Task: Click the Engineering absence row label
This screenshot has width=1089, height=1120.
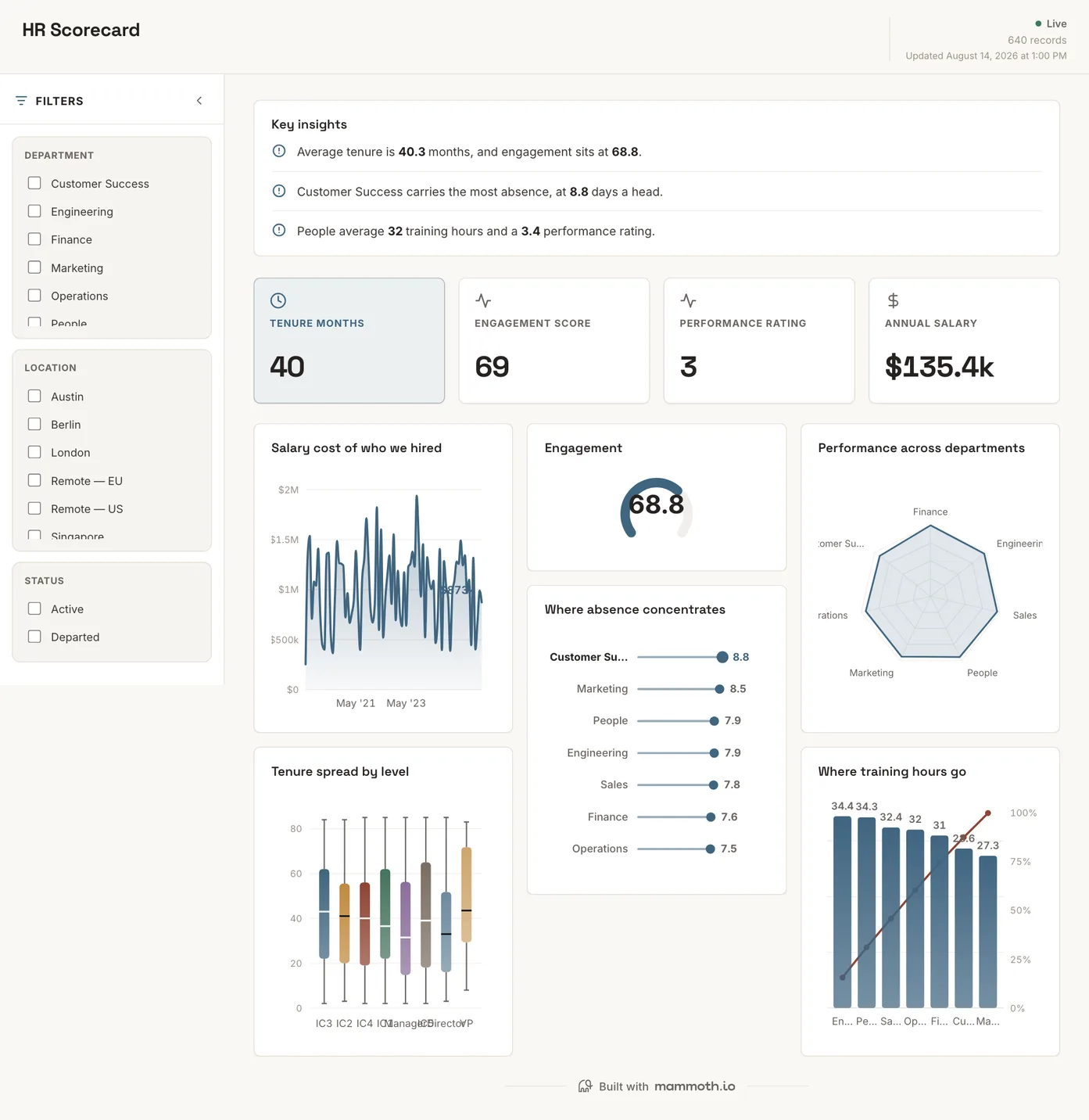Action: (x=597, y=752)
